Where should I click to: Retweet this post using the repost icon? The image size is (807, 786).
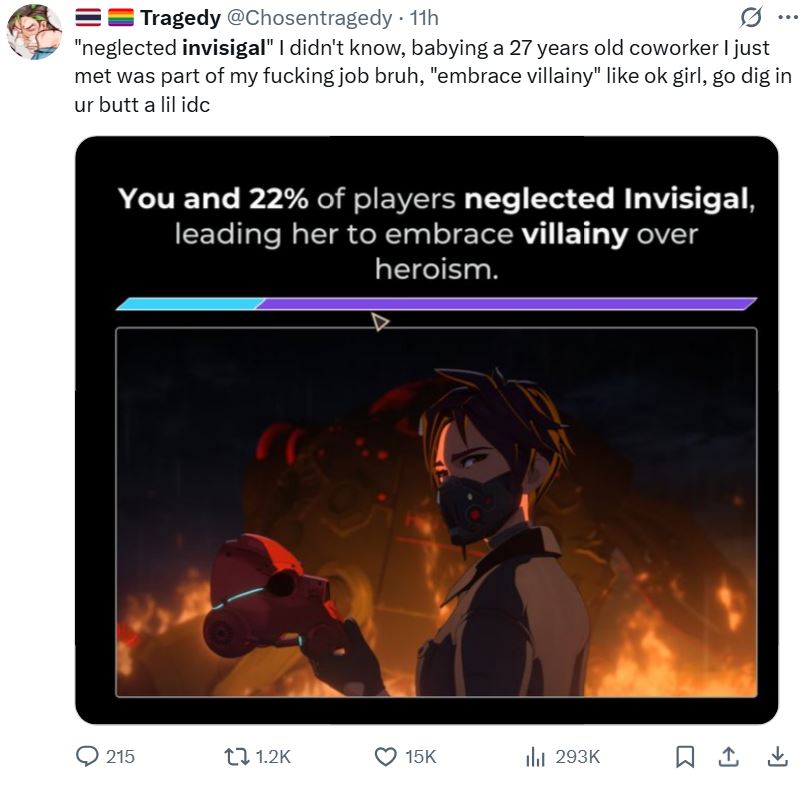[x=237, y=757]
